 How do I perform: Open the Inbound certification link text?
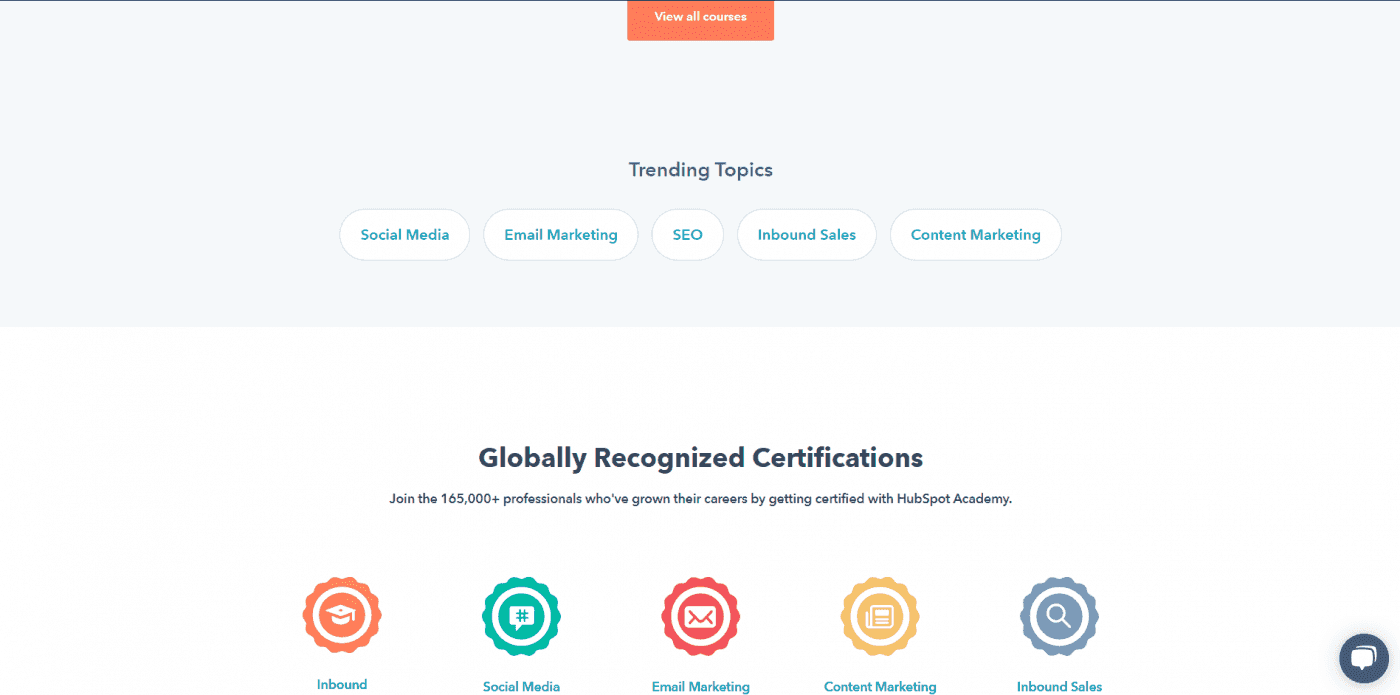342,685
